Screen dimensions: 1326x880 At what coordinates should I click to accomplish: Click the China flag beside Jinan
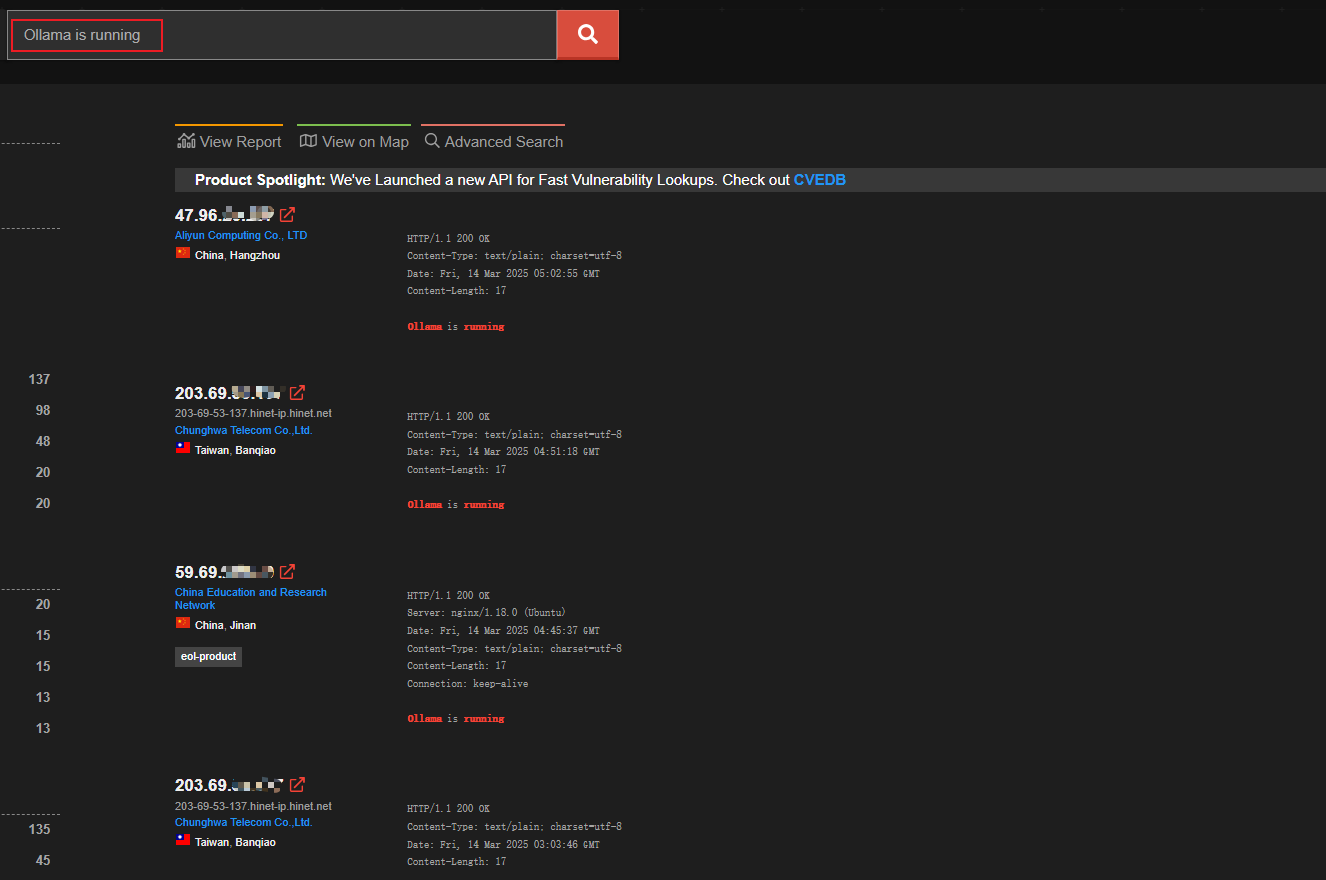click(183, 624)
